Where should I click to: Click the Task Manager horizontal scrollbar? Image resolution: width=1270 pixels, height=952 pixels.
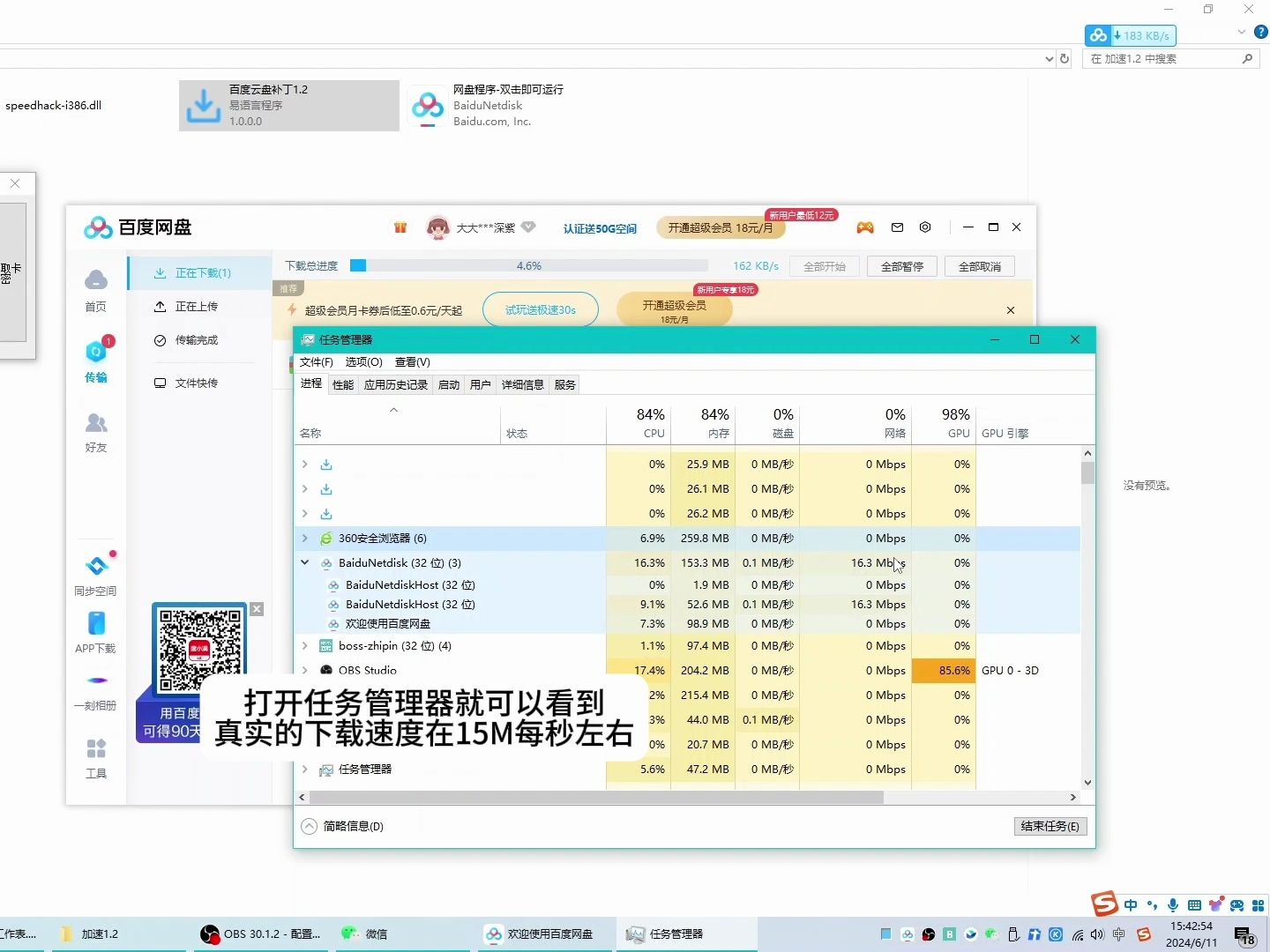[596, 797]
